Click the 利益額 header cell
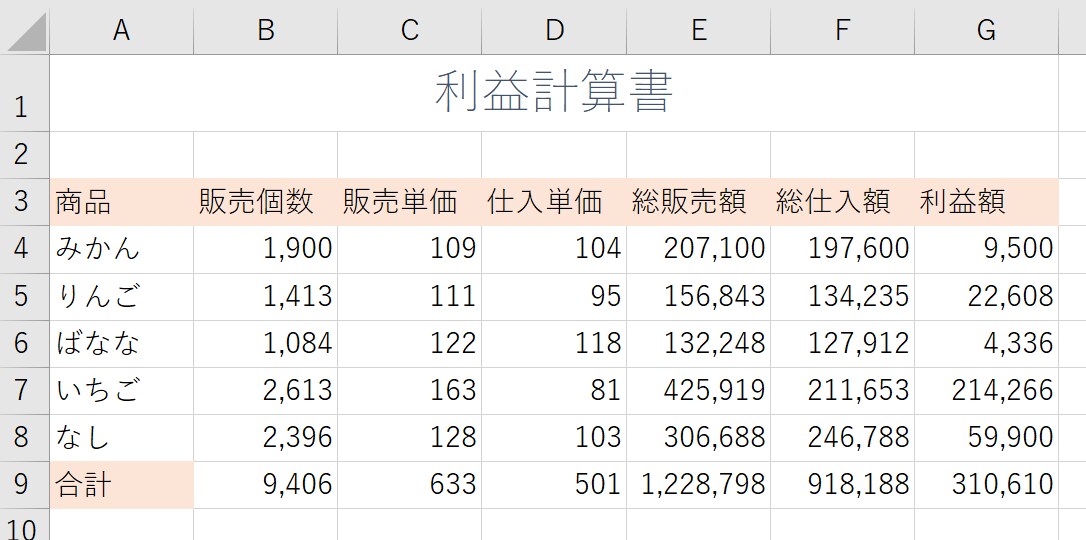This screenshot has height=540, width=1086. pos(987,202)
